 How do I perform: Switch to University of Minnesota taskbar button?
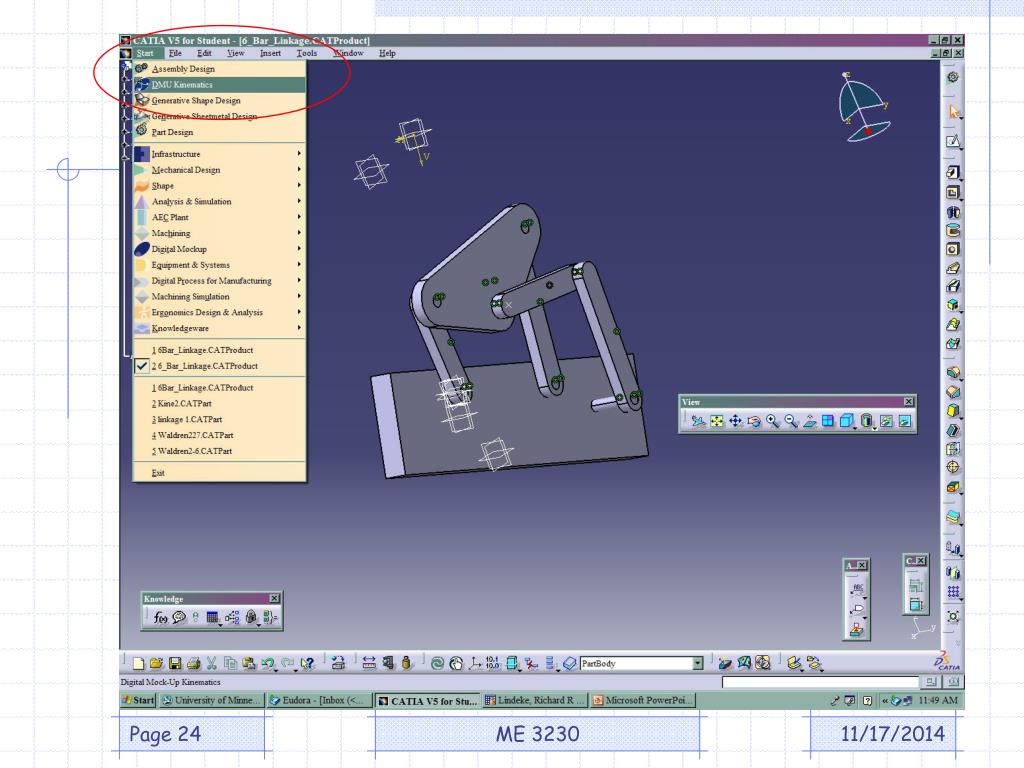(212, 700)
